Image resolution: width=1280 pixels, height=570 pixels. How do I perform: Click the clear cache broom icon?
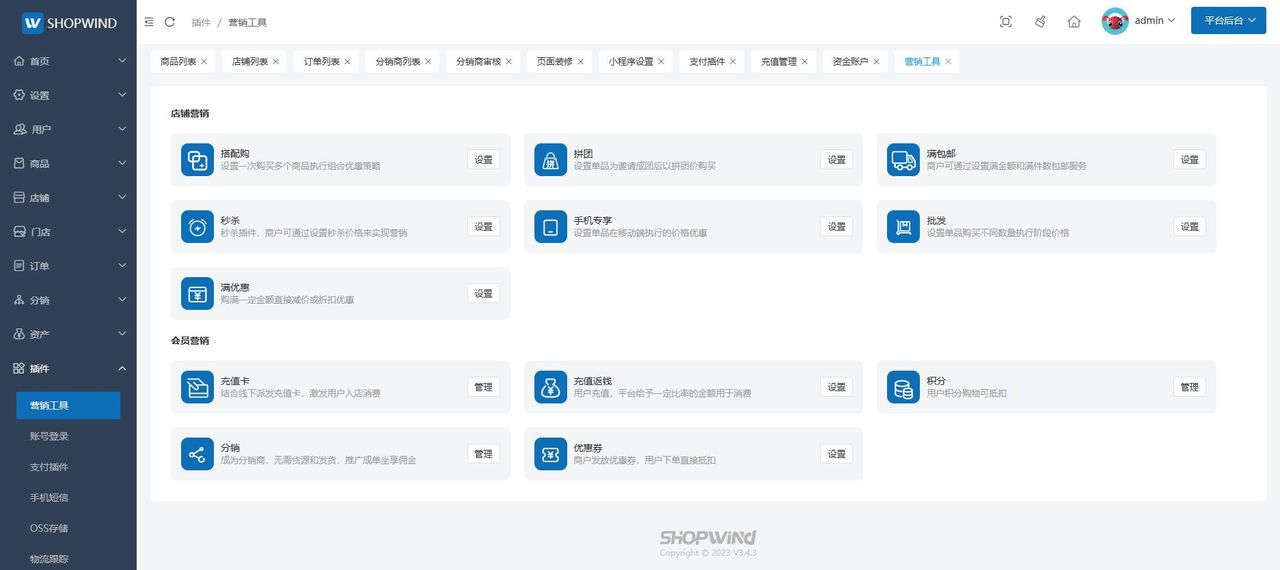[x=1040, y=21]
